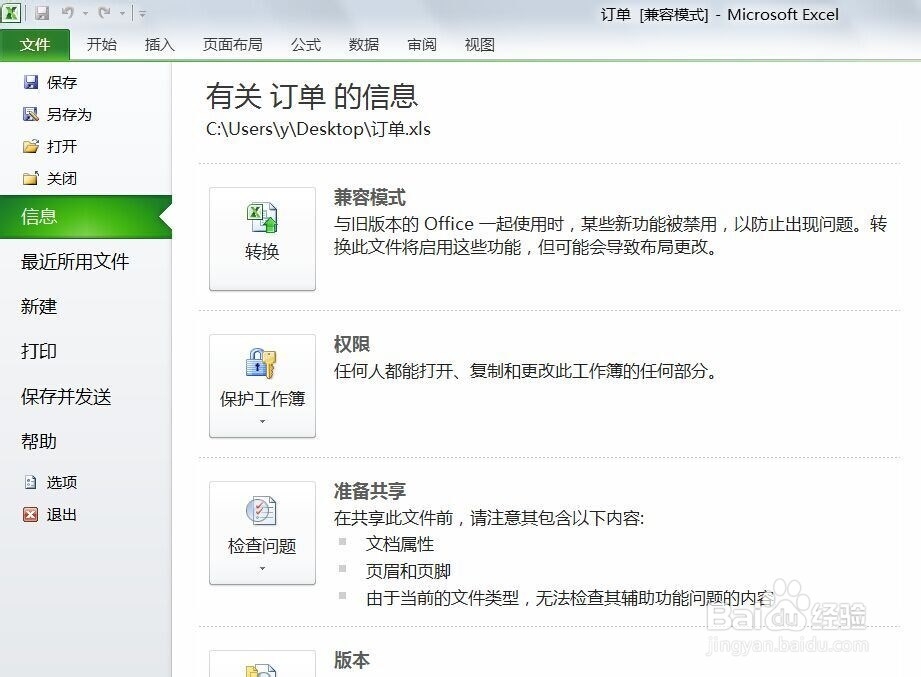Click the file path C:\Users\y\Desktop\订单.xls
921x677 pixels.
(318, 129)
